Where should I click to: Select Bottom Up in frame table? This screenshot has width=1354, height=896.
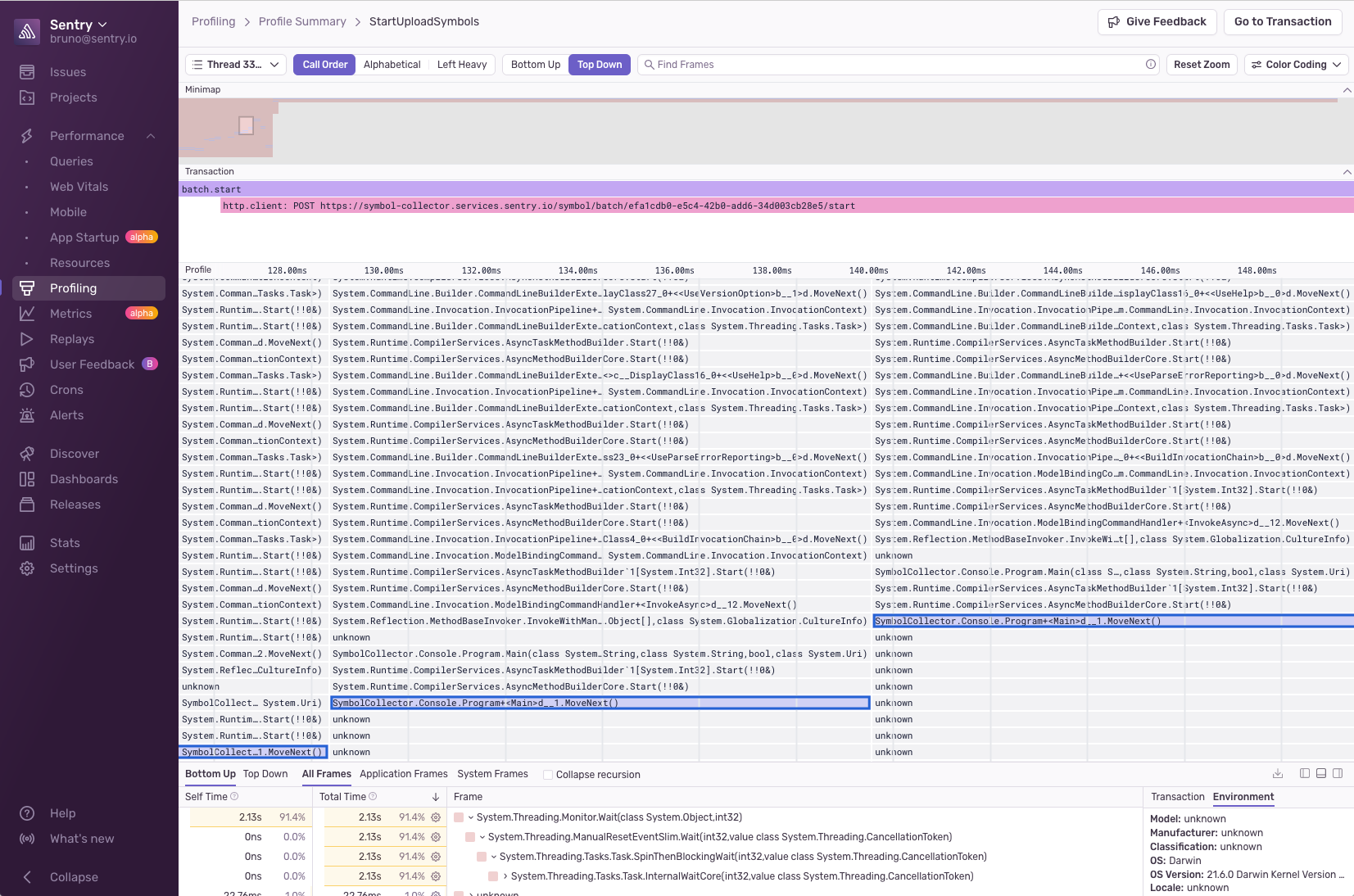[x=211, y=774]
